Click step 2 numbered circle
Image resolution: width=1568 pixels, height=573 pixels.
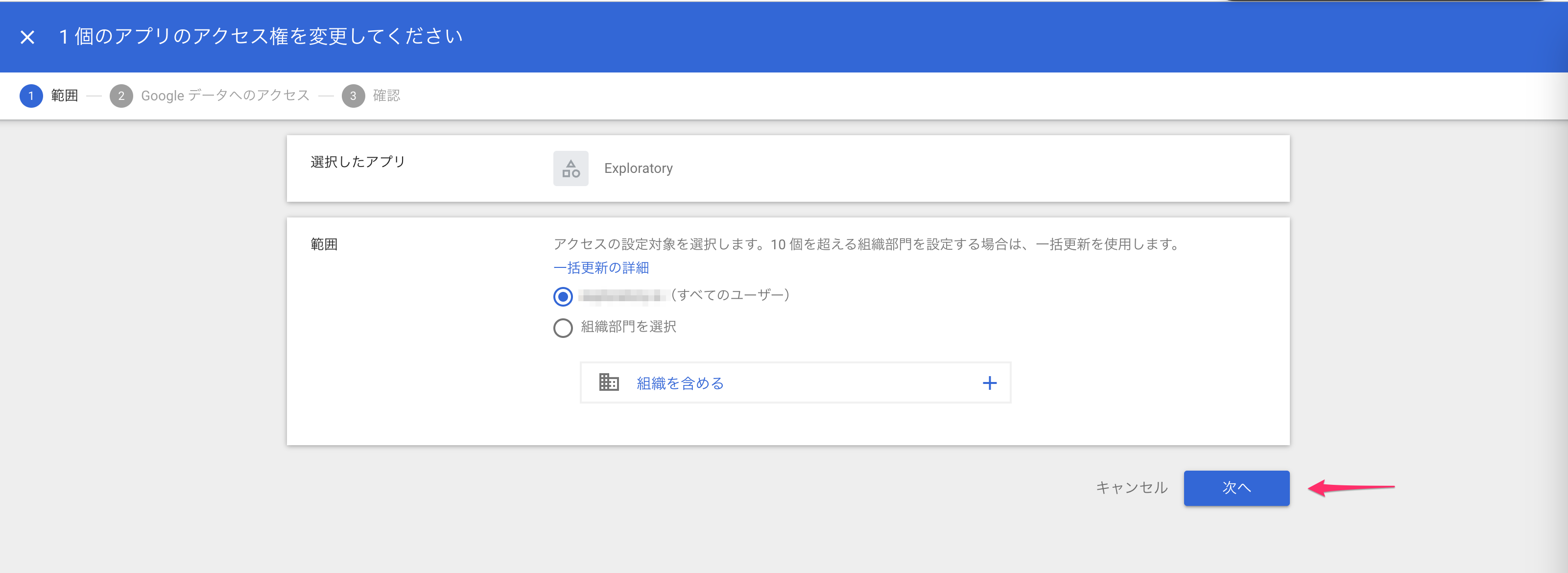(121, 96)
